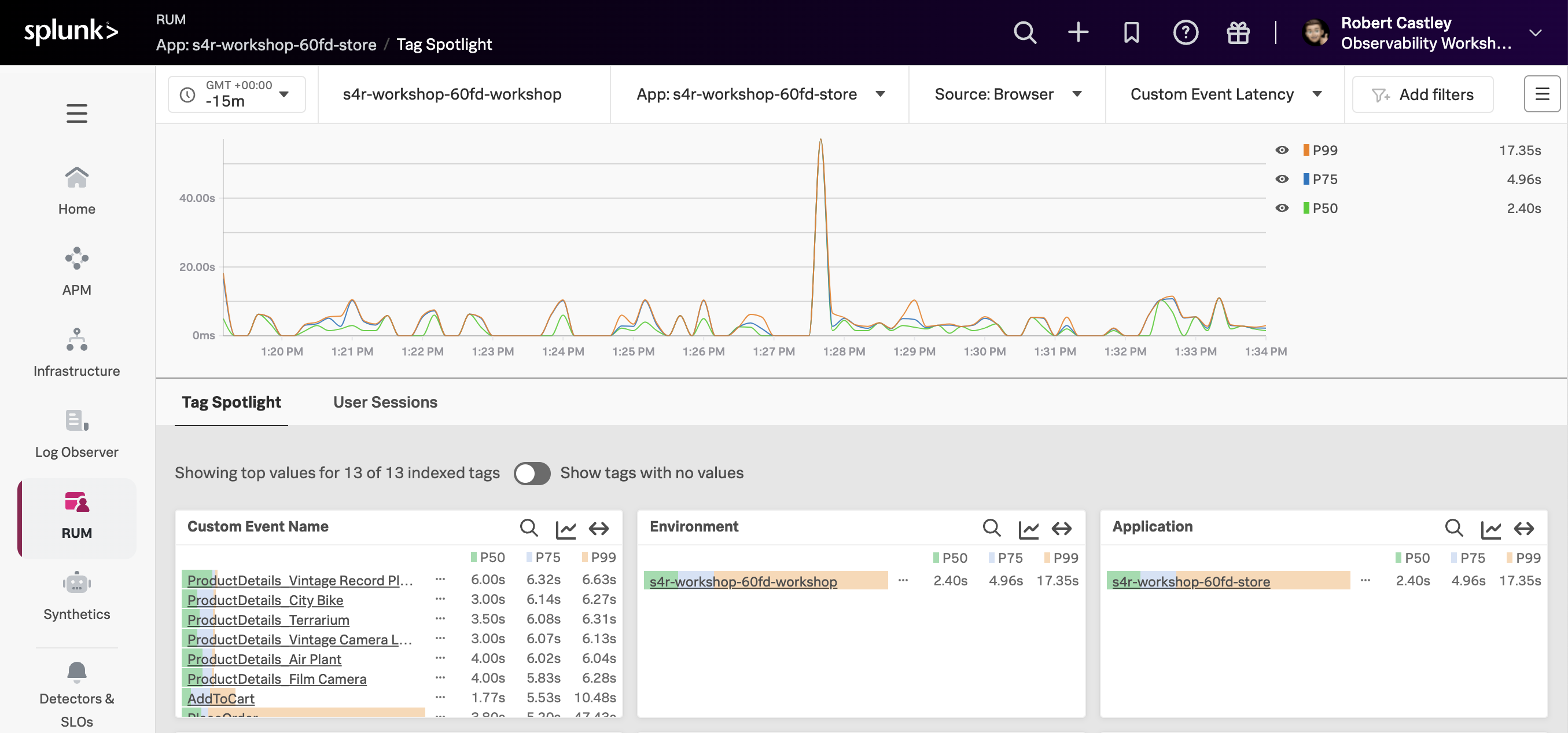Open APM from the sidebar
1568x733 pixels.
pos(77,271)
